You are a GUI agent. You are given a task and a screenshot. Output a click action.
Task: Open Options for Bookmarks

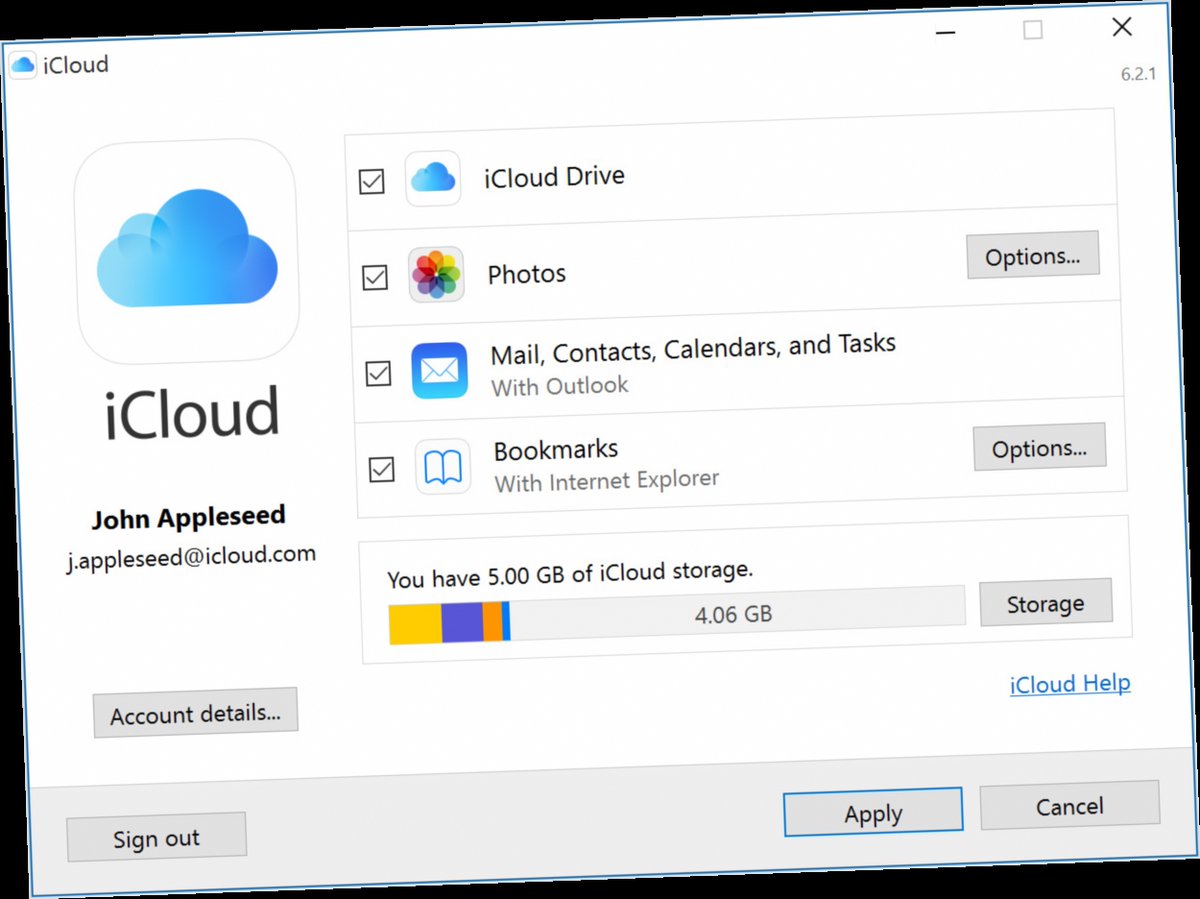[x=1040, y=447]
